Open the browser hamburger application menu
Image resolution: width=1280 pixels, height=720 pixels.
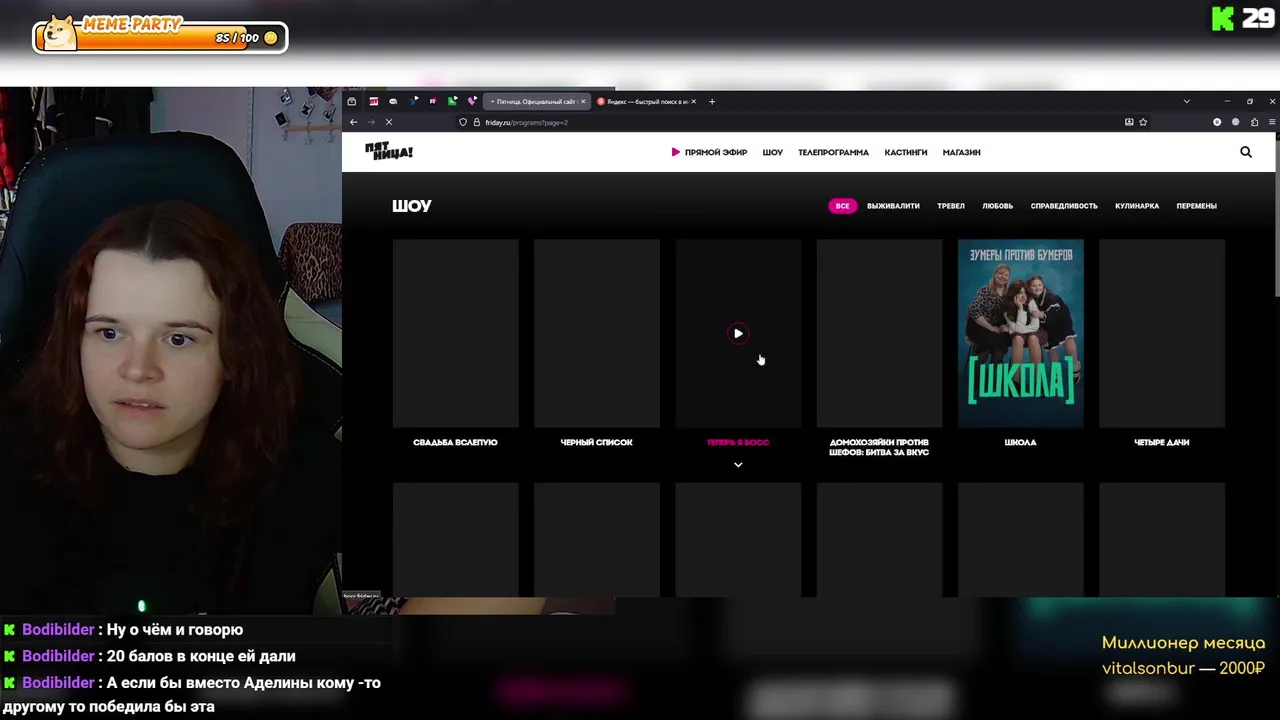1272,122
